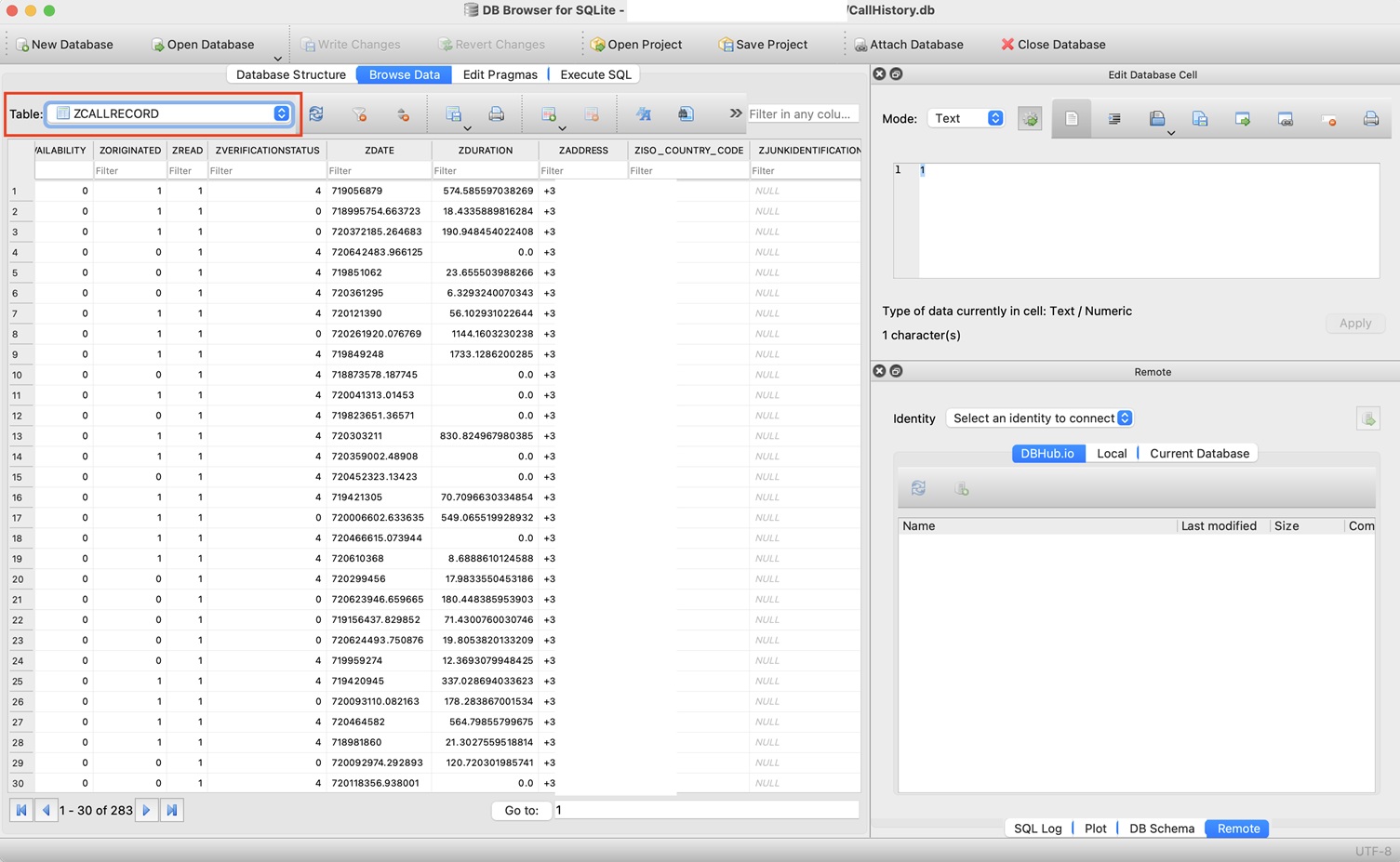
Task: Select the duration cell 1733.1286200285
Action: coord(486,354)
